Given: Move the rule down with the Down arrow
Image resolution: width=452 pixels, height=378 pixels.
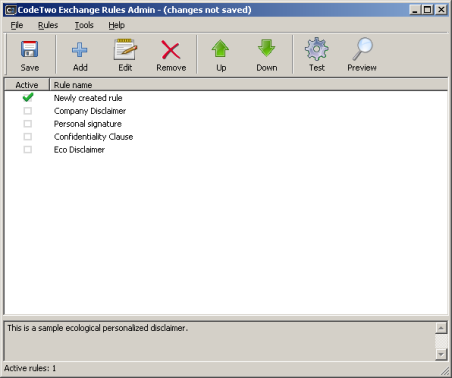Looking at the screenshot, I should tap(266, 49).
